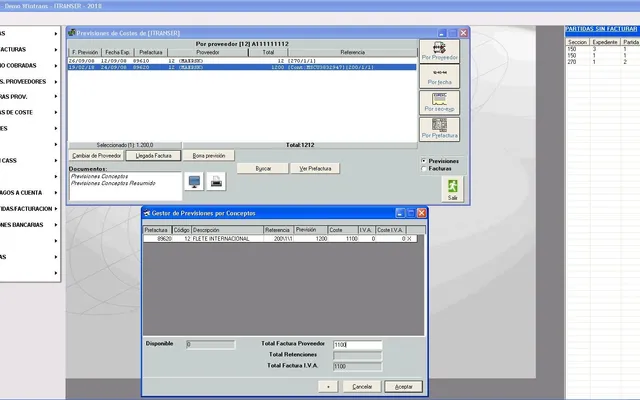This screenshot has width=640, height=400.
Task: Click the Expediente column header in Partidas panel
Action: pyautogui.click(x=605, y=42)
